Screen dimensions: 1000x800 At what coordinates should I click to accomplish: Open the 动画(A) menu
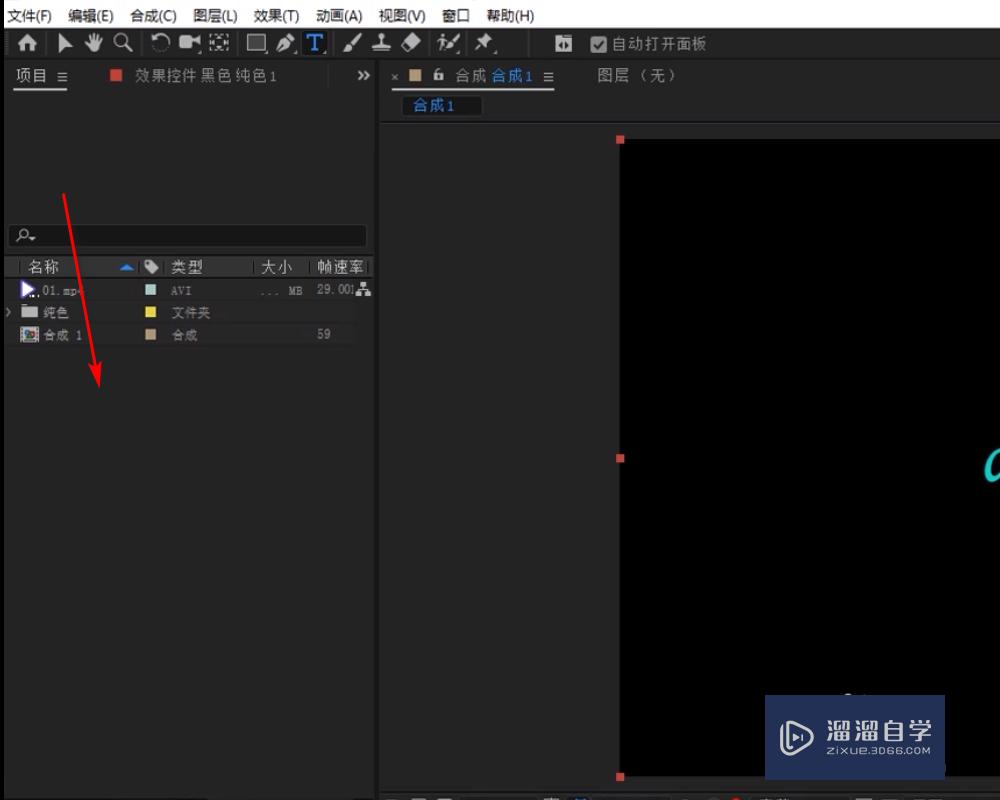(x=339, y=15)
